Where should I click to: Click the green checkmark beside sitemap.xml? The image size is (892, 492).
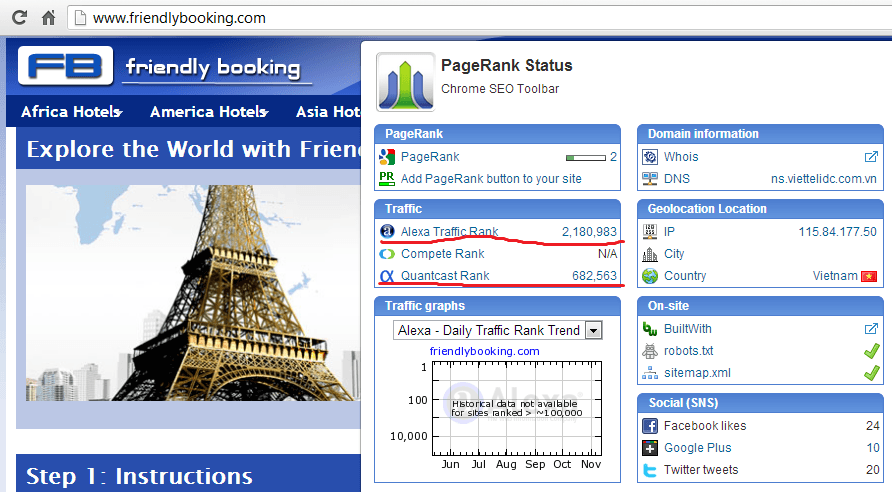coord(871,373)
